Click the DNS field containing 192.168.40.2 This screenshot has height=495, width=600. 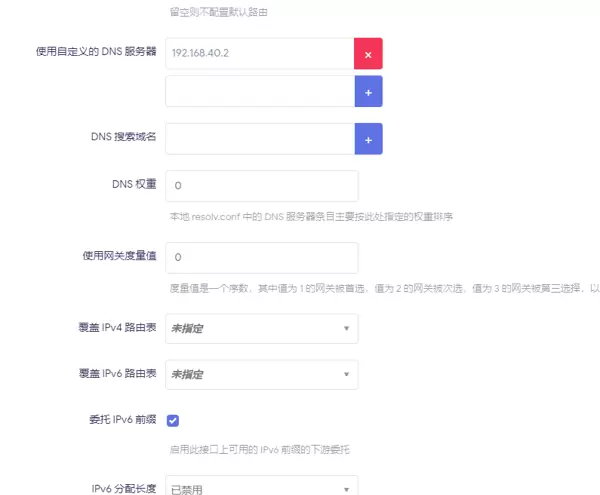coord(259,54)
